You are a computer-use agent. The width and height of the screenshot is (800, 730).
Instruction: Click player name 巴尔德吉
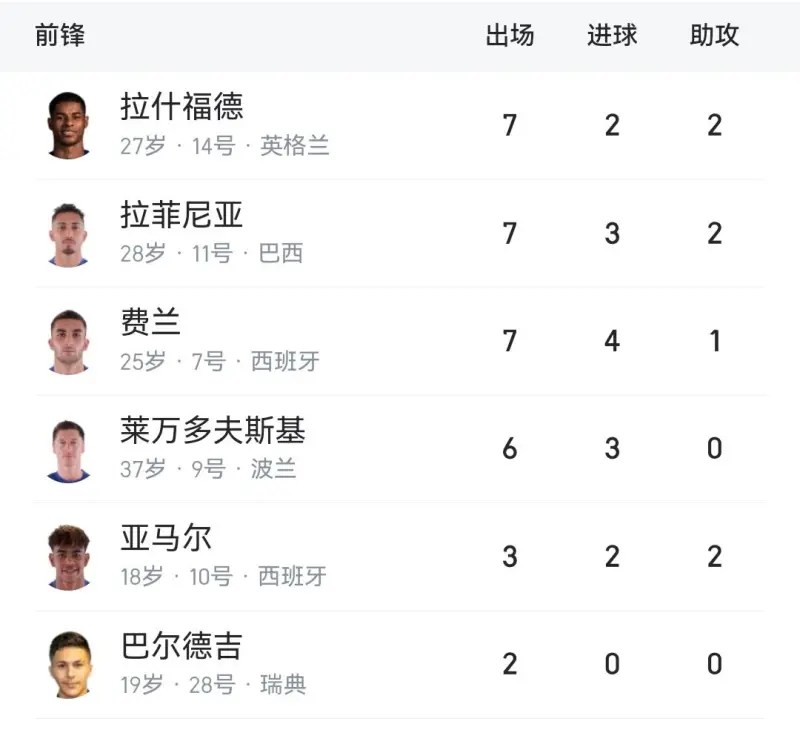click(x=182, y=647)
